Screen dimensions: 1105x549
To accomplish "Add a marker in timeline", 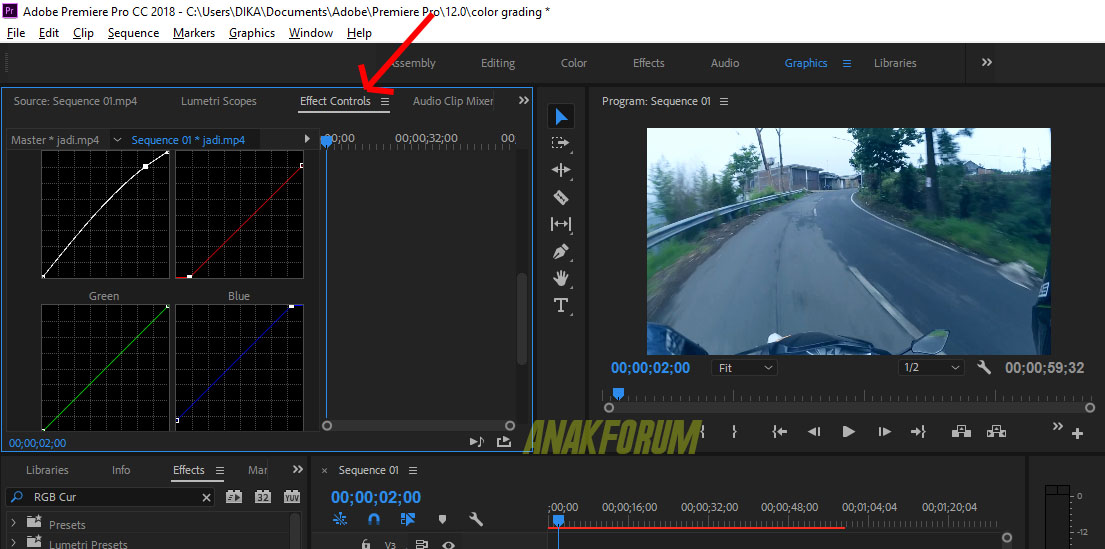I will tap(443, 520).
